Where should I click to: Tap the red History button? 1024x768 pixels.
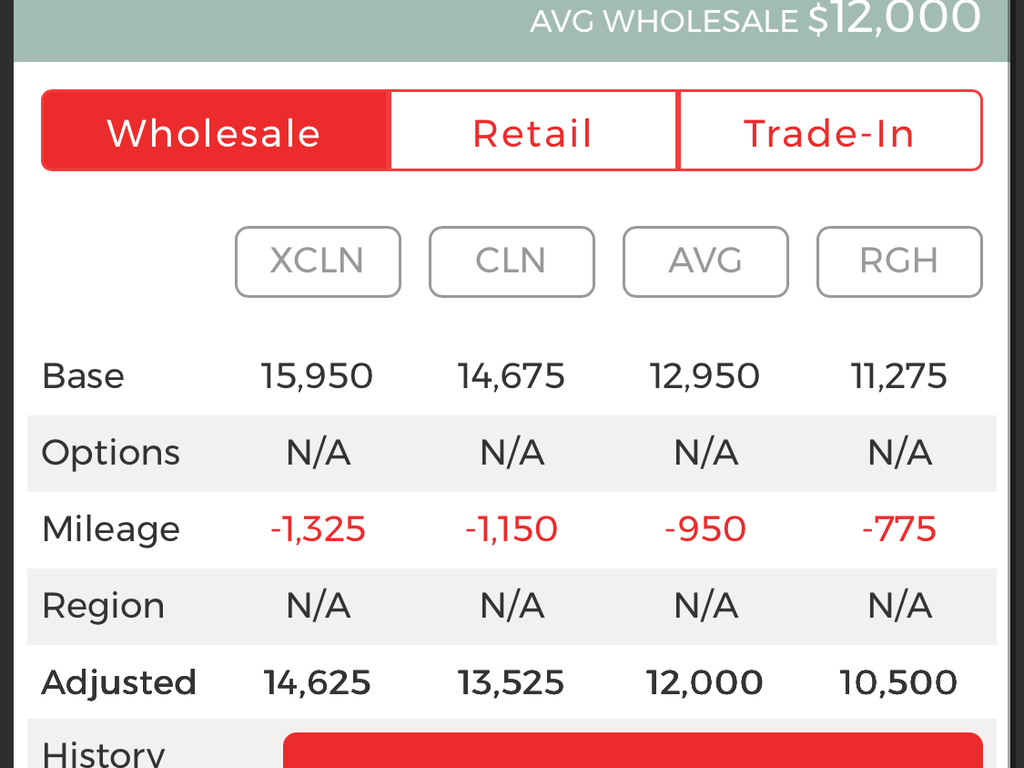pyautogui.click(x=633, y=750)
